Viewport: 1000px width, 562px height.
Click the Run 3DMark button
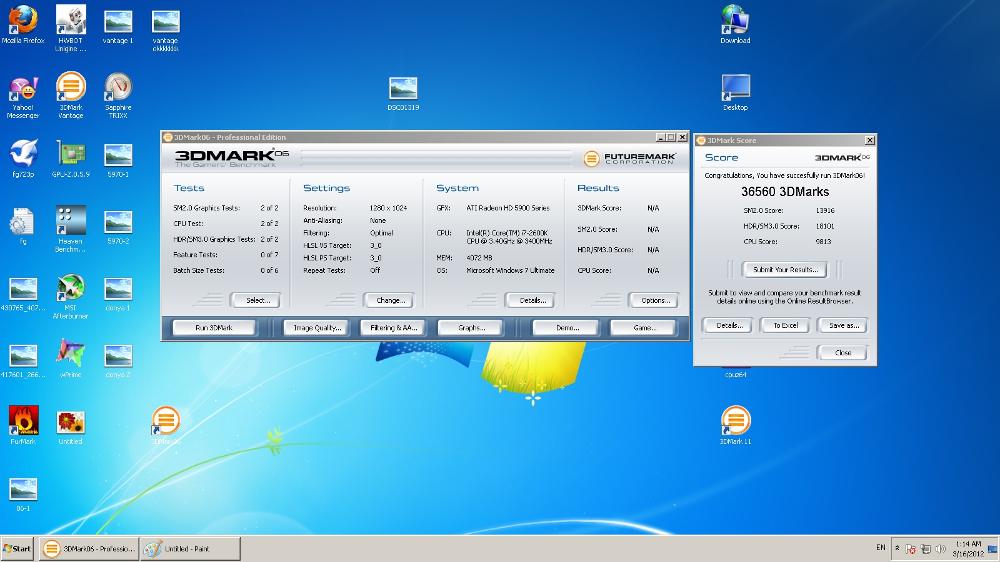tap(214, 327)
